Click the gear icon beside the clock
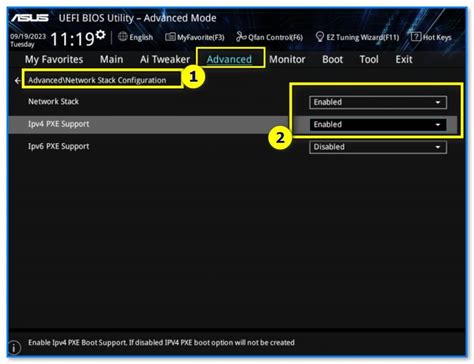474x364 pixels. [x=100, y=35]
